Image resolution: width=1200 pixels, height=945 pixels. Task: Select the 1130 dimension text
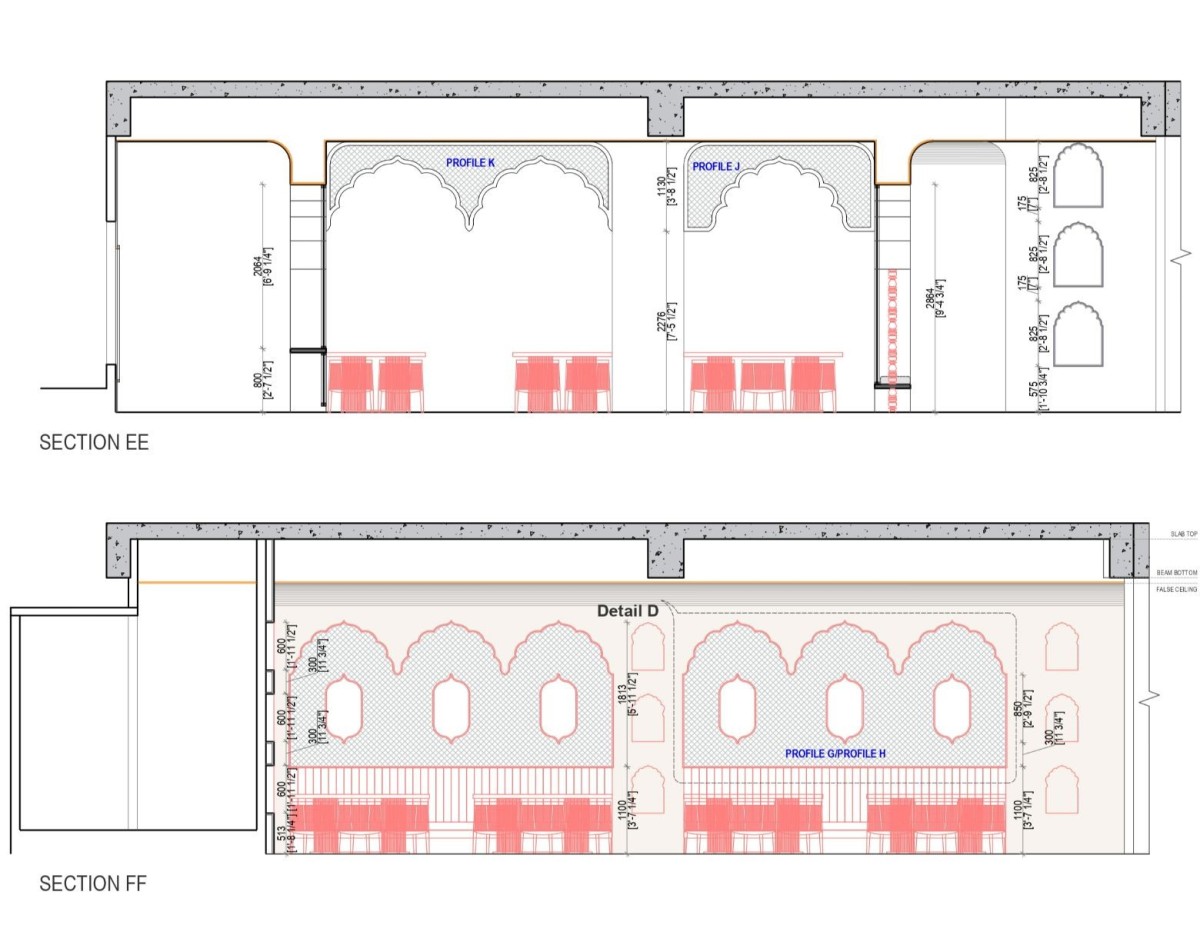pos(663,188)
